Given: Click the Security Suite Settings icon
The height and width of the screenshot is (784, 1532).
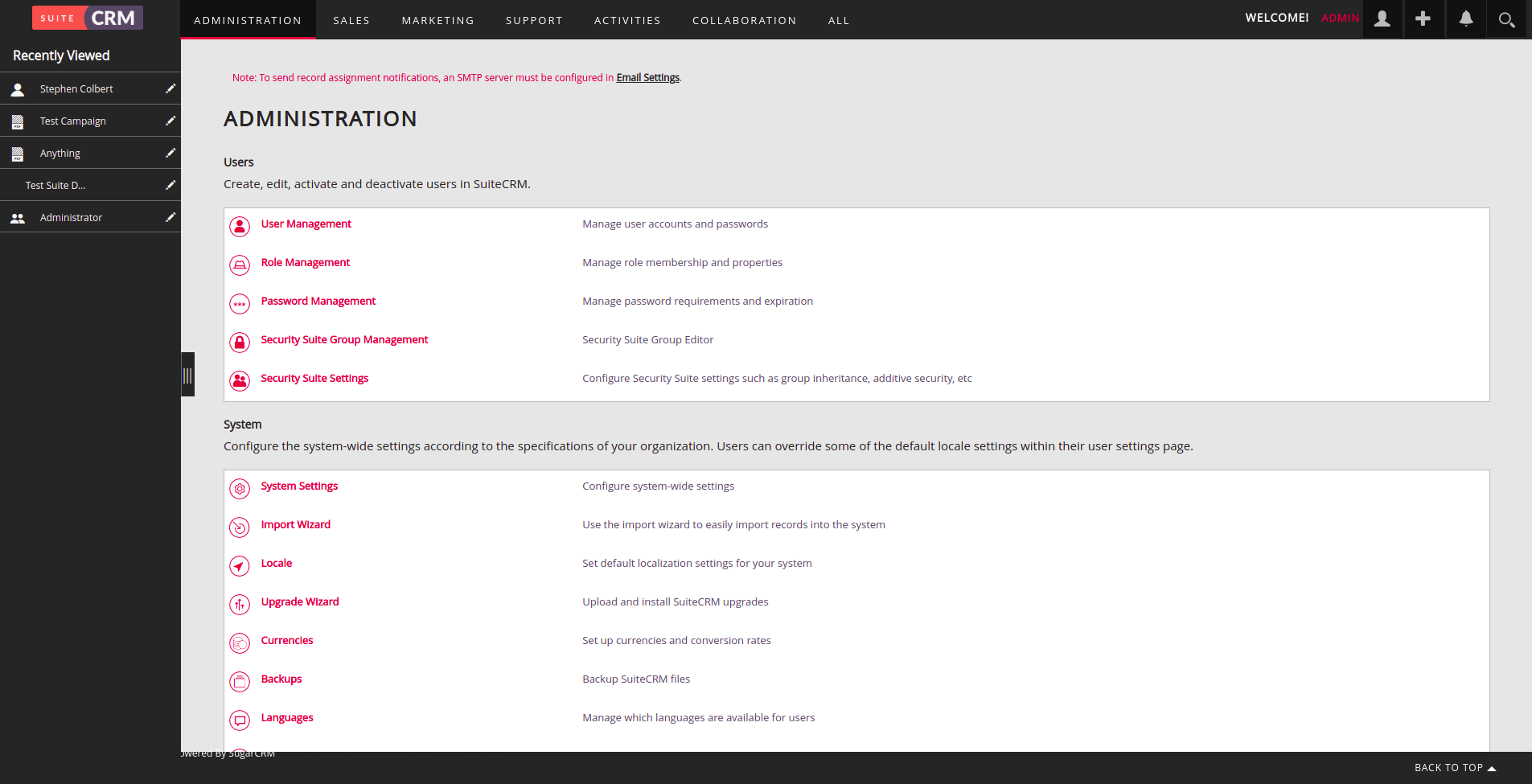Looking at the screenshot, I should pos(240,381).
